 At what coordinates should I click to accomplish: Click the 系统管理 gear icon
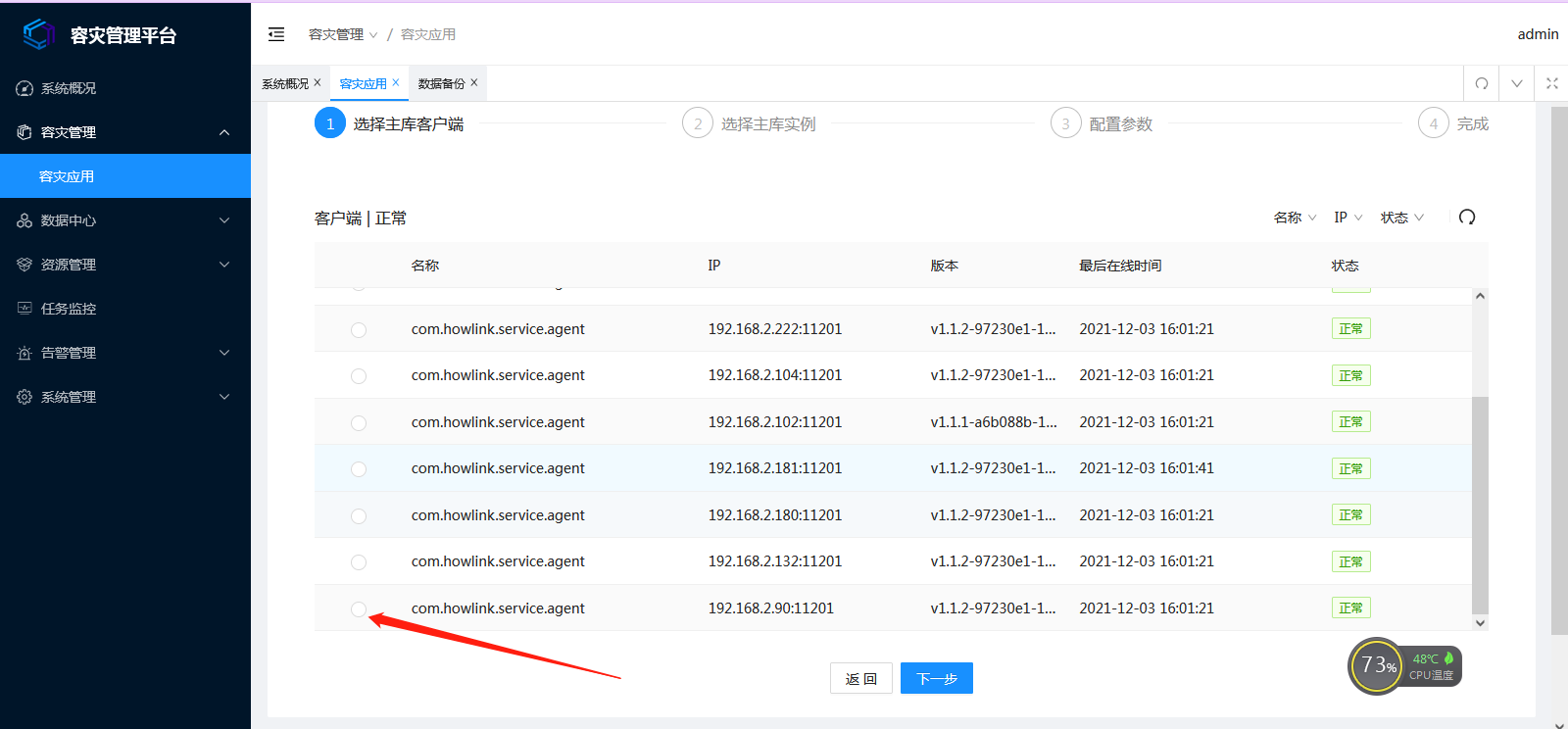coord(24,397)
